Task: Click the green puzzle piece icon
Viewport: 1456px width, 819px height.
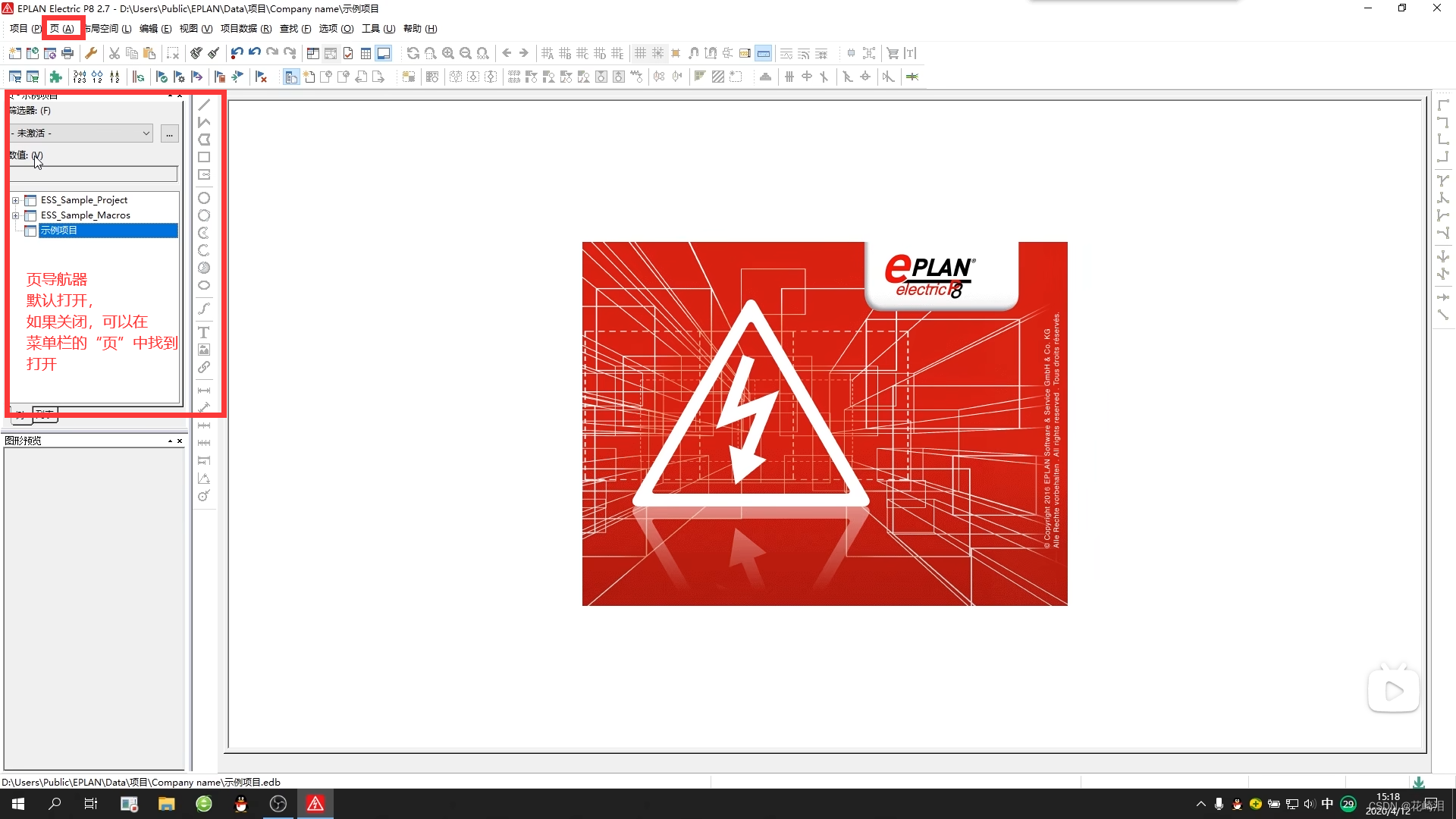Action: 55,77
